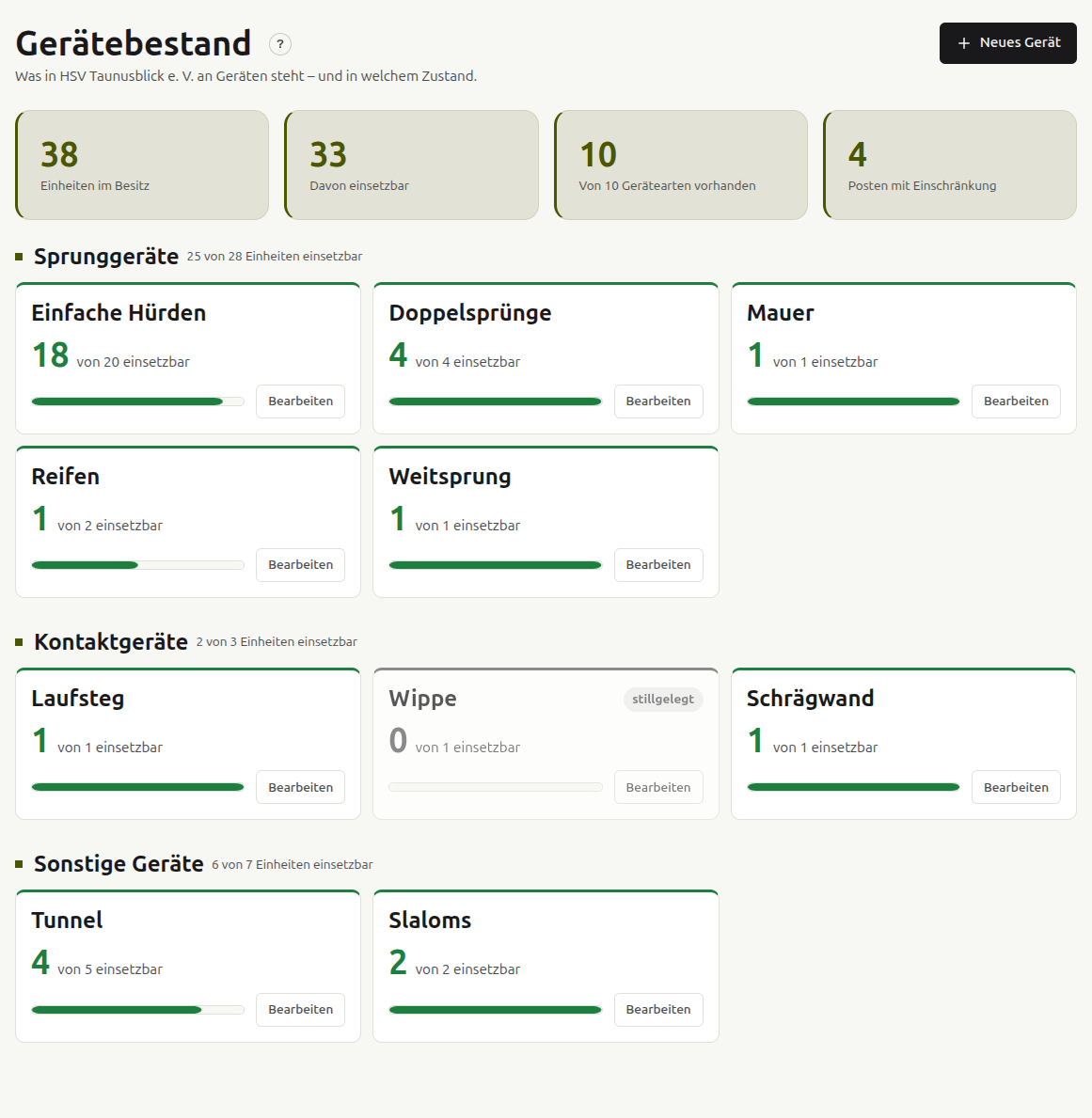Click the Von 10 Gerätearten vorhanden tile
The height and width of the screenshot is (1118, 1092).
[x=680, y=165]
